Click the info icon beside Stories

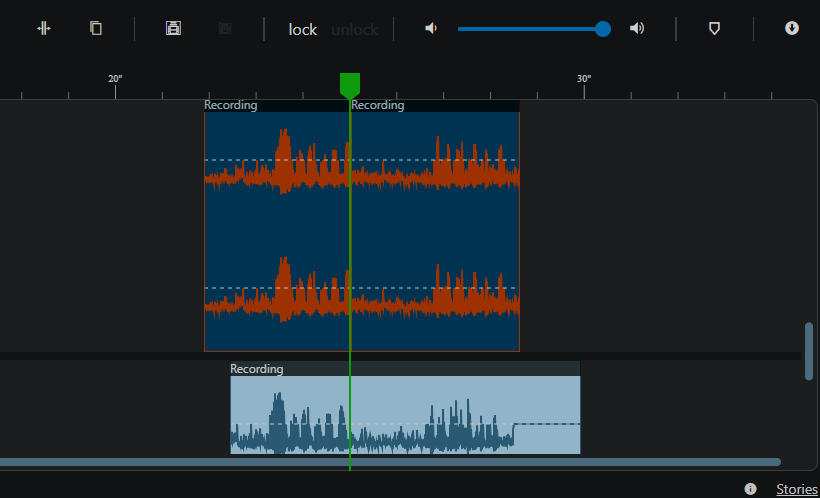tap(750, 489)
